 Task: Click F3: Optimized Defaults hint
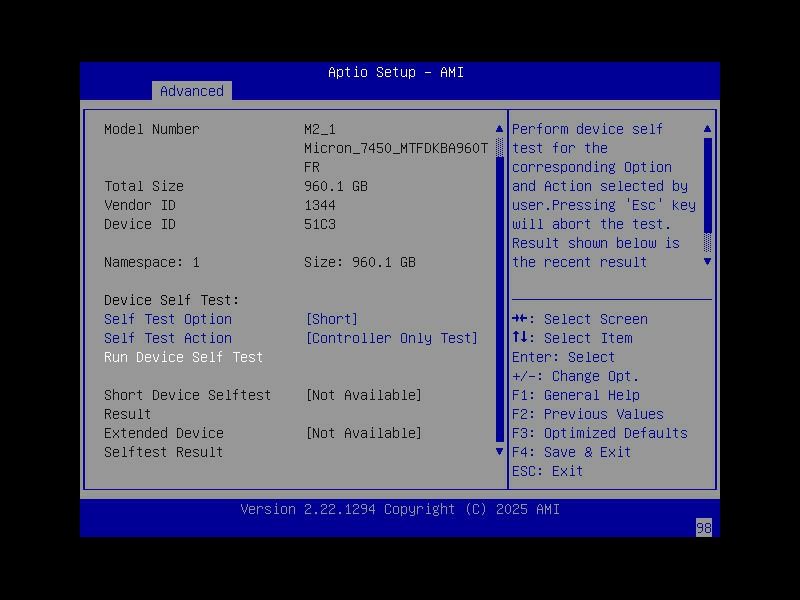(600, 433)
